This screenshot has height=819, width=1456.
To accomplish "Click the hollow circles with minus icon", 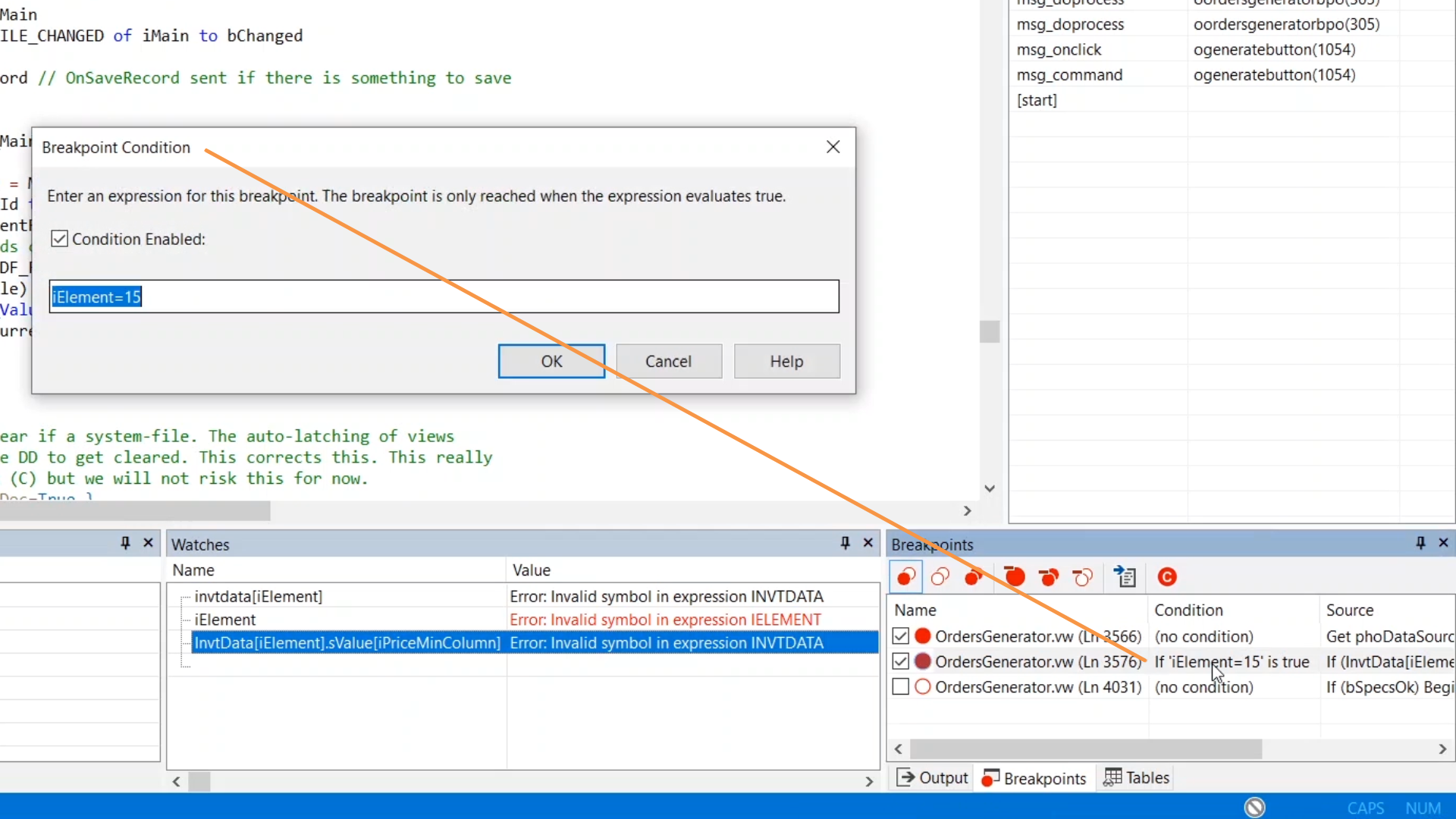I will (x=1083, y=578).
